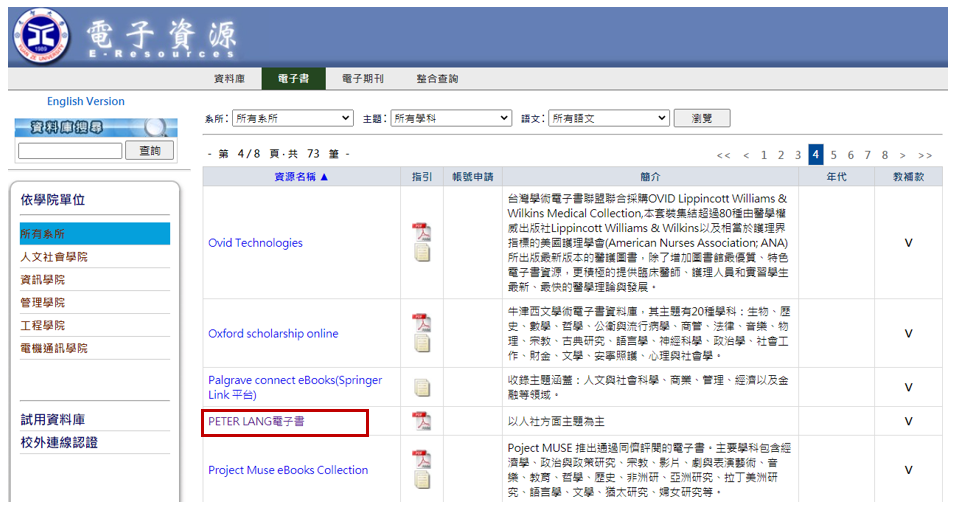Viewport: 955px width, 508px height.
Task: Click the database search input field
Action: pos(70,151)
